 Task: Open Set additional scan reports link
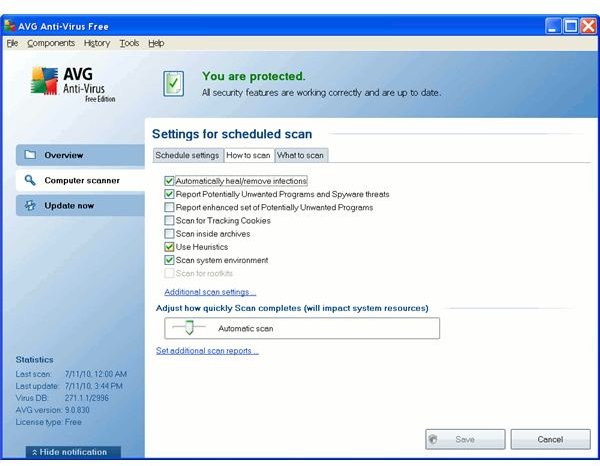coord(207,350)
